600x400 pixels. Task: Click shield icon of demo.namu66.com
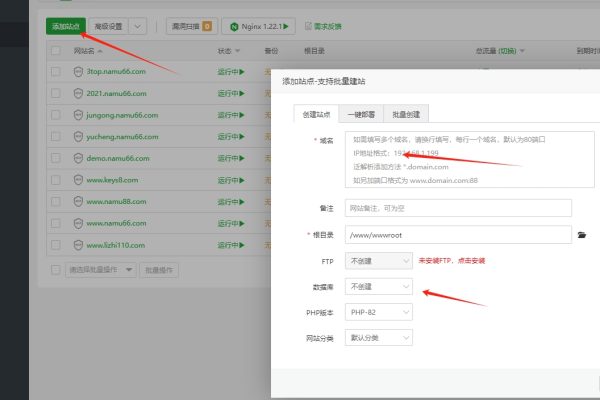(x=78, y=158)
